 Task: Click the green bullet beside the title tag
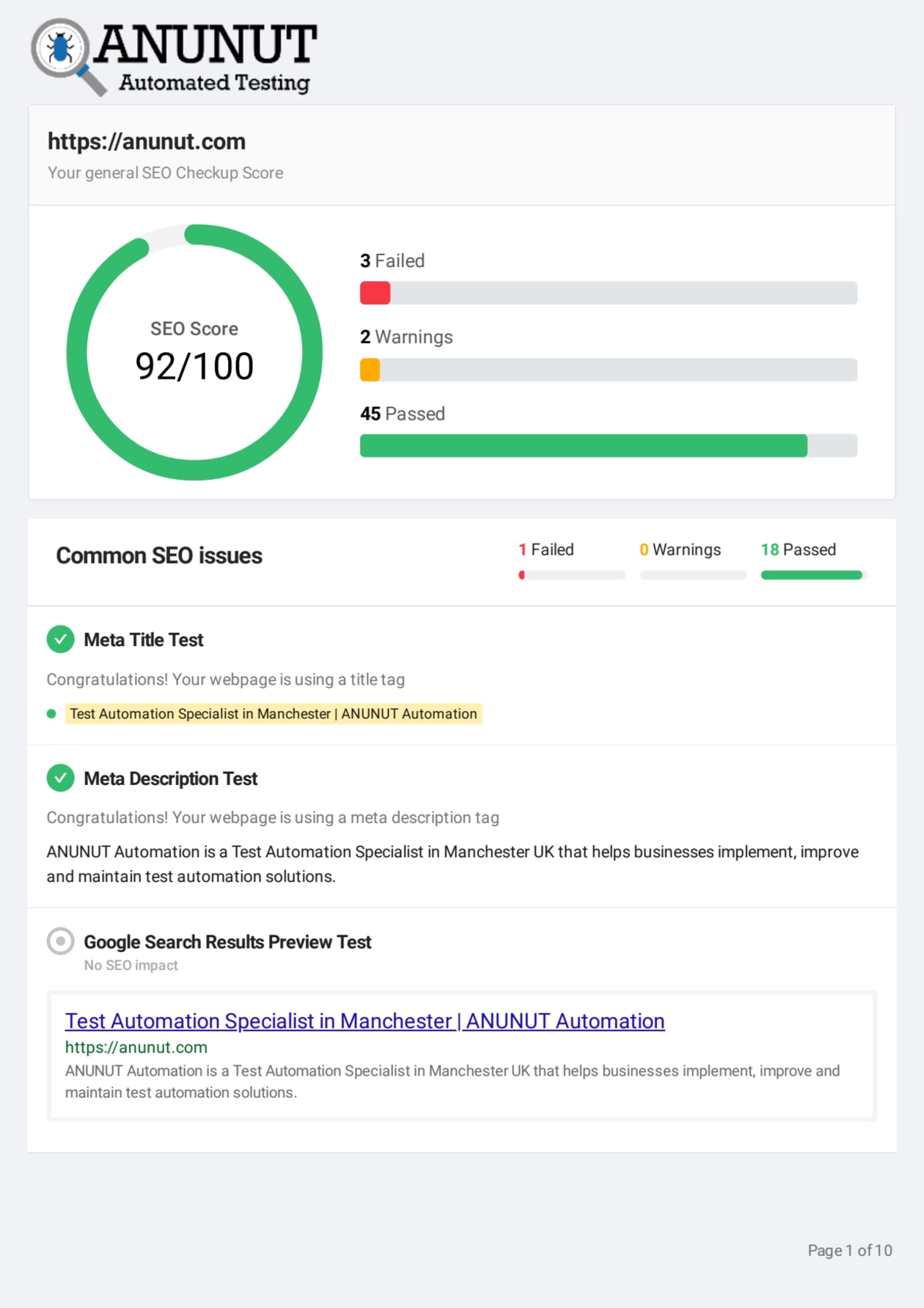(51, 714)
